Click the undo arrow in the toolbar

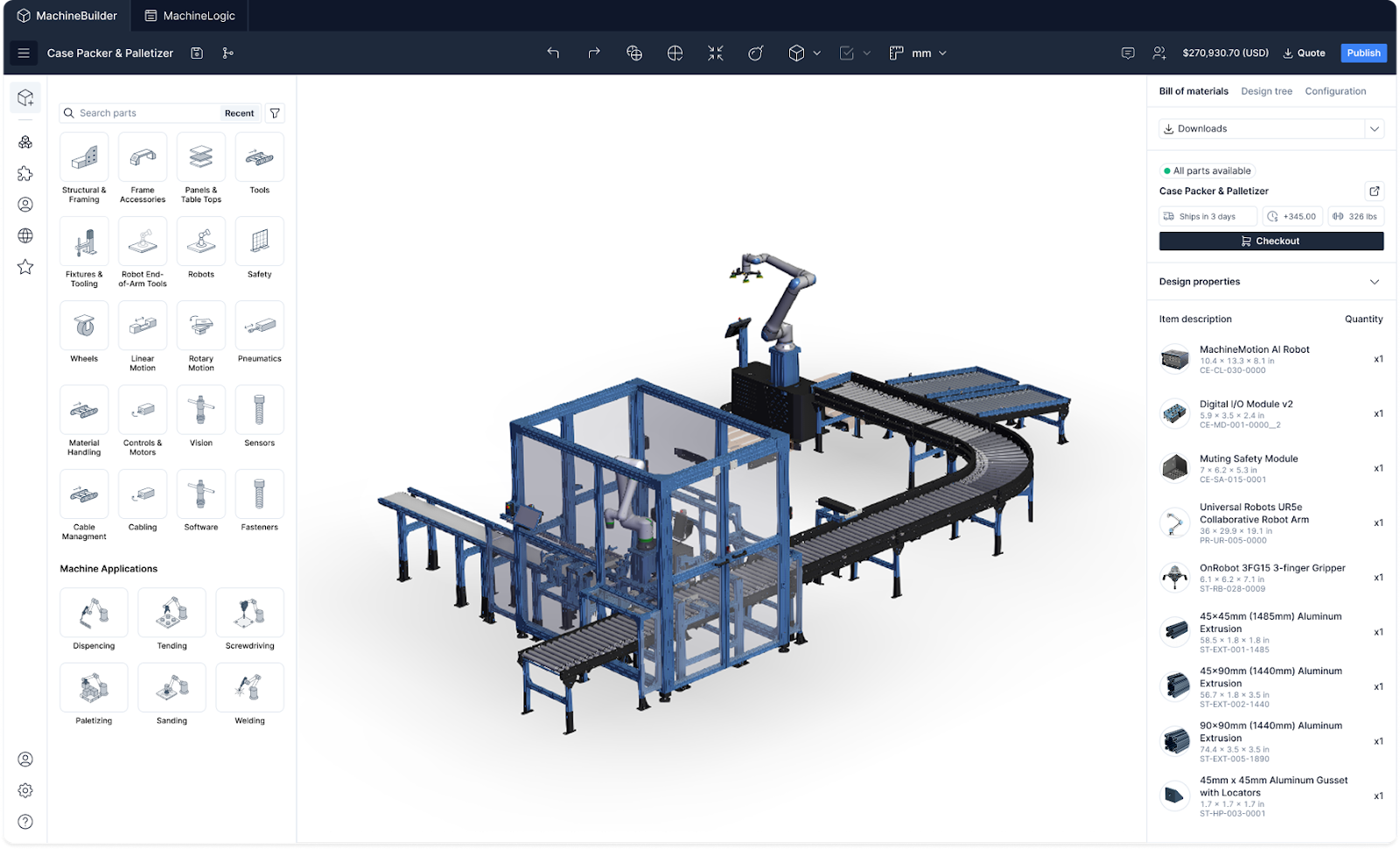553,53
